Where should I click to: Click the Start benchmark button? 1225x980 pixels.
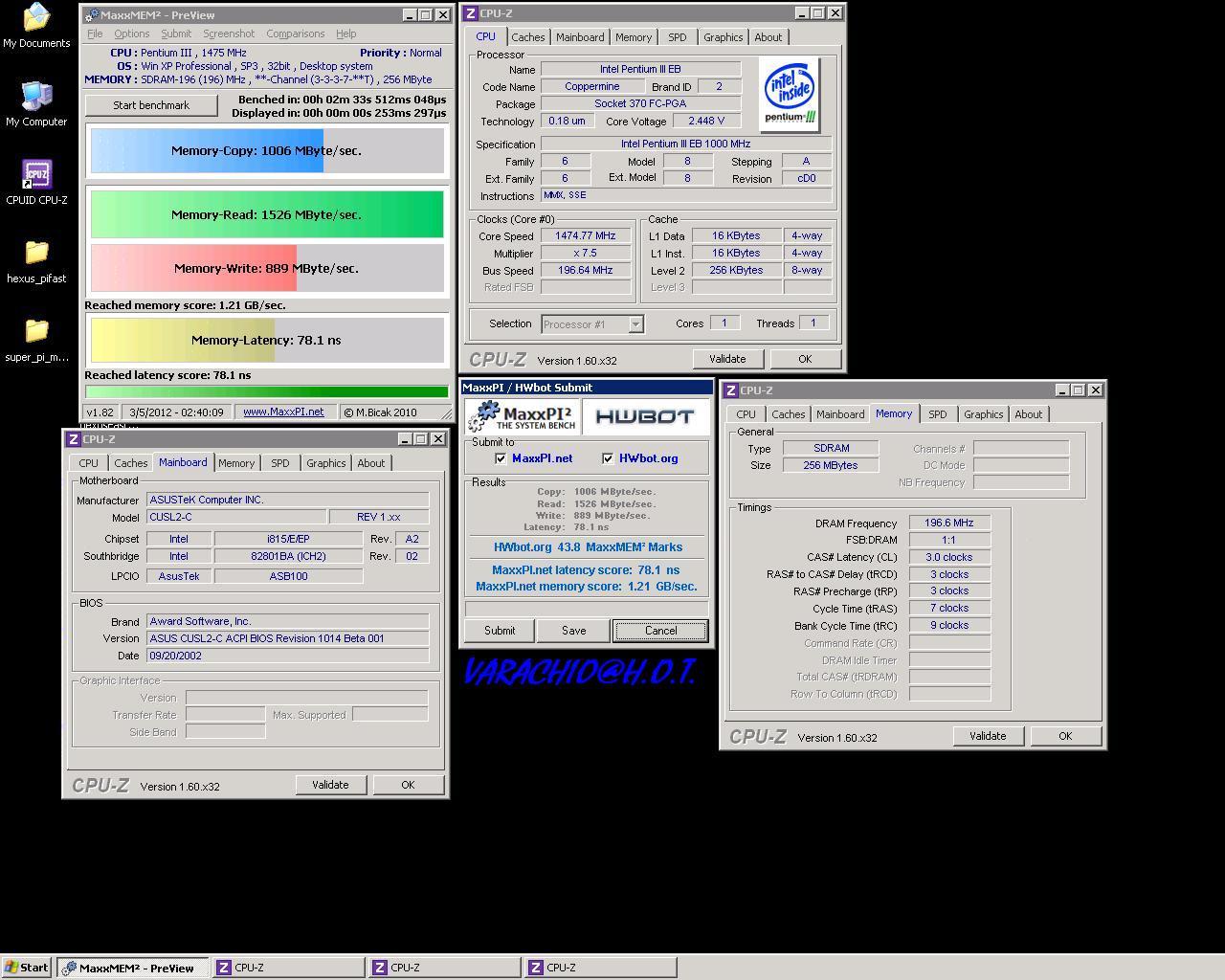point(151,105)
